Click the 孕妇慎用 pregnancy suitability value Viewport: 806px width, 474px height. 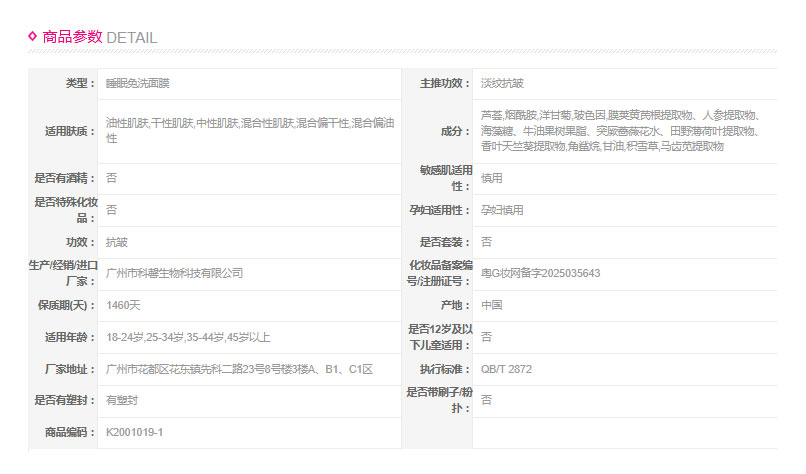[502, 210]
